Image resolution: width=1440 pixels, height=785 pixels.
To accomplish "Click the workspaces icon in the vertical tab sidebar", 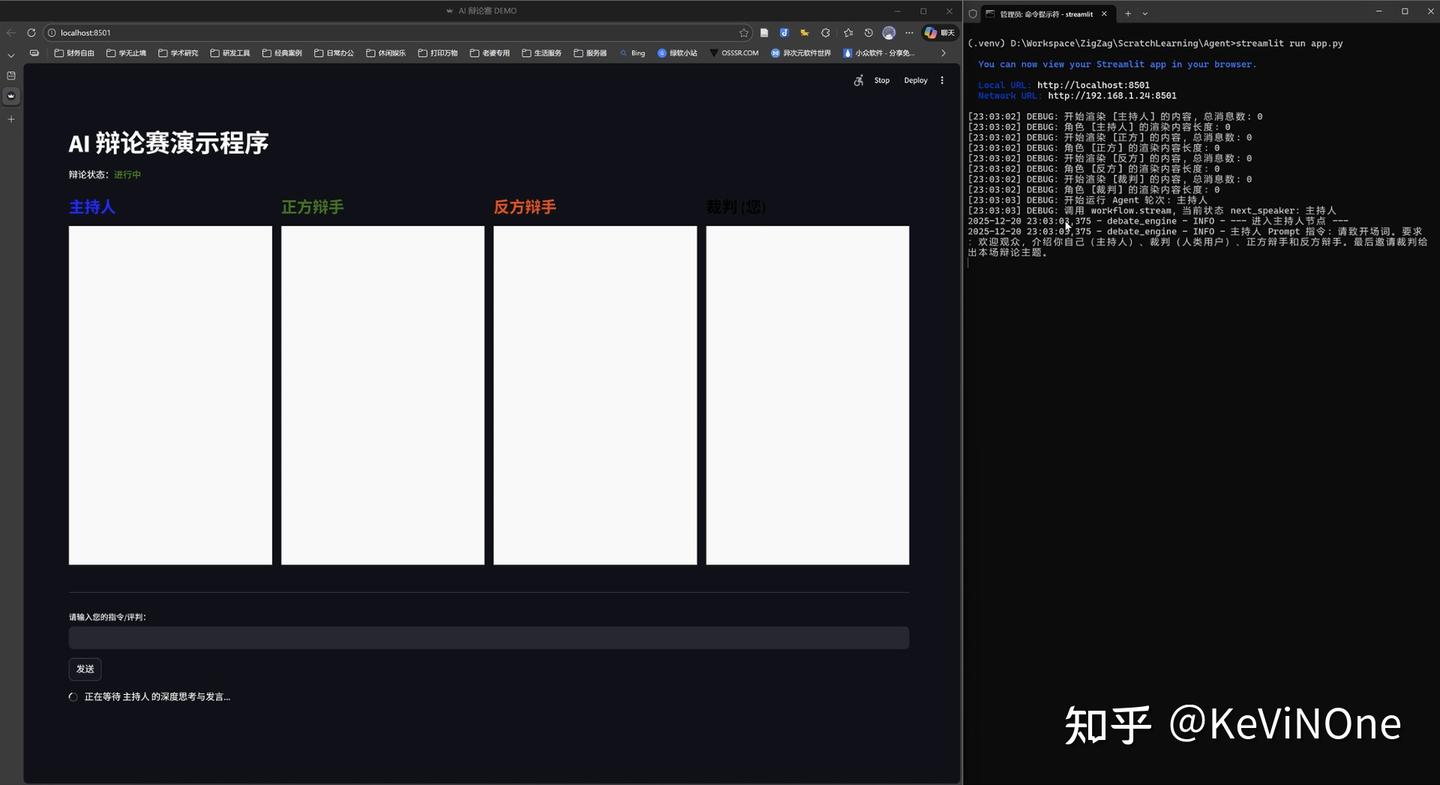I will (11, 75).
